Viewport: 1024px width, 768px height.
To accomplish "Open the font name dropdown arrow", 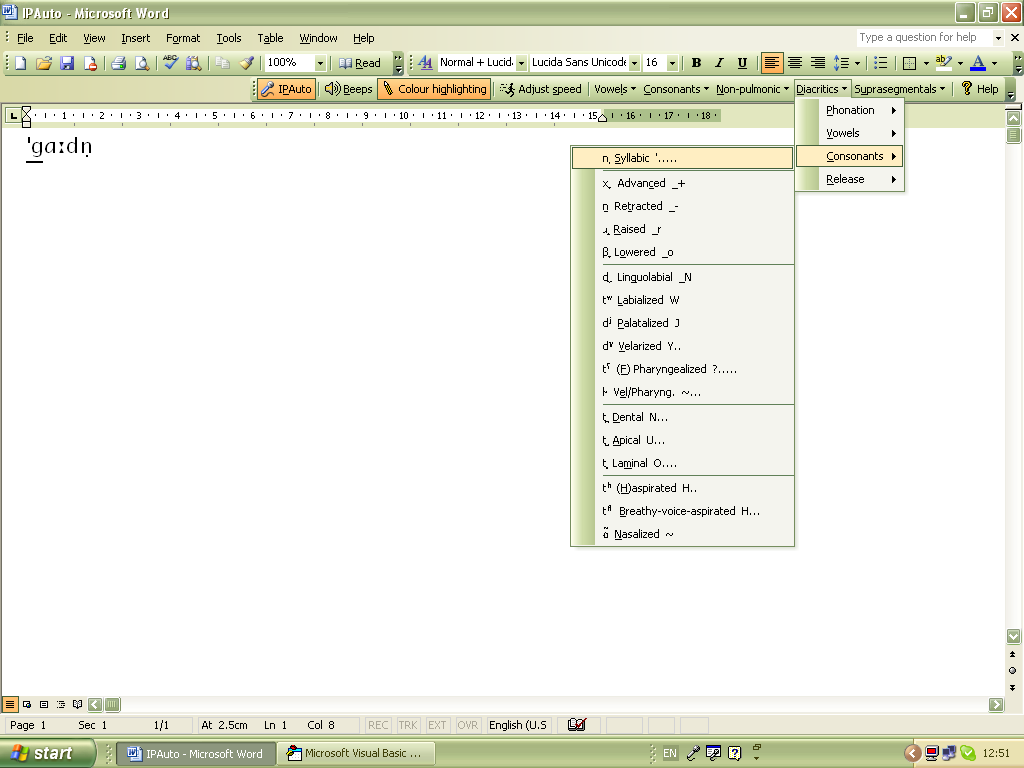I will point(634,62).
